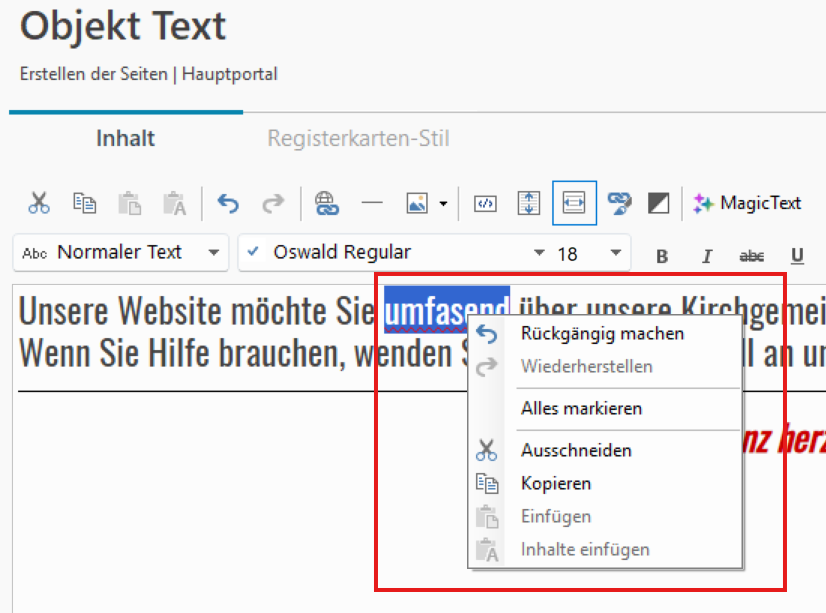Toggle strikethrough formatting
The height and width of the screenshot is (613, 826).
tap(751, 255)
